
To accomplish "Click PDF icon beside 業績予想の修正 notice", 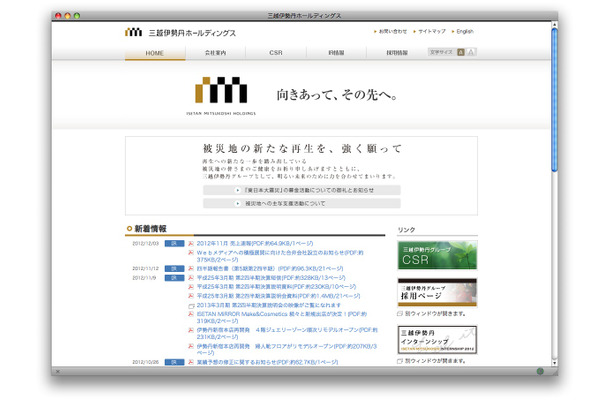I will [x=191, y=362].
